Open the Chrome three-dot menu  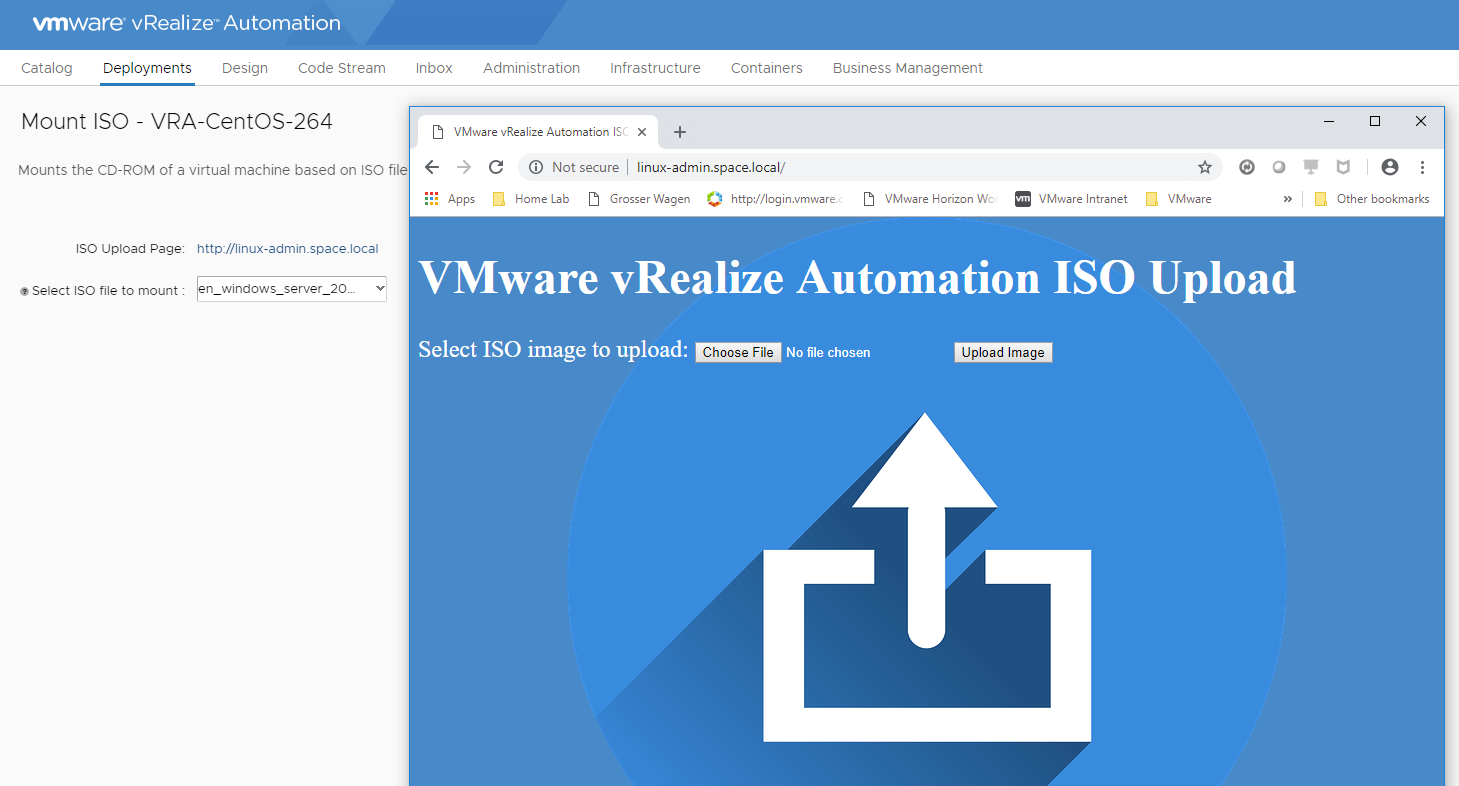[1422, 167]
